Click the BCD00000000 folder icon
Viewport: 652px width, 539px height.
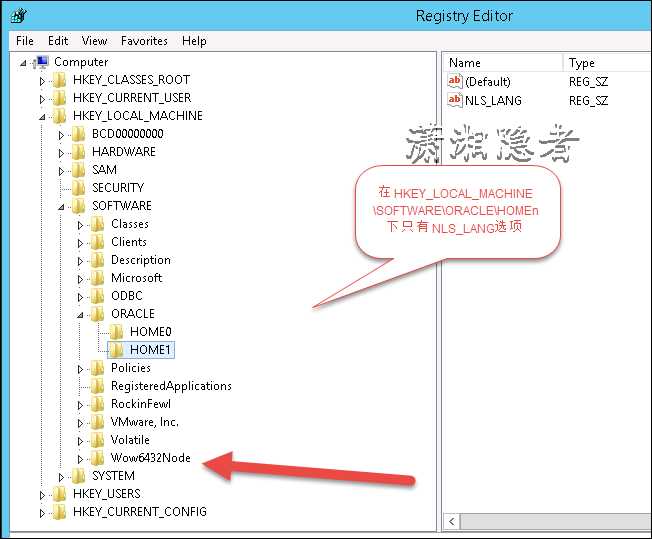point(79,134)
